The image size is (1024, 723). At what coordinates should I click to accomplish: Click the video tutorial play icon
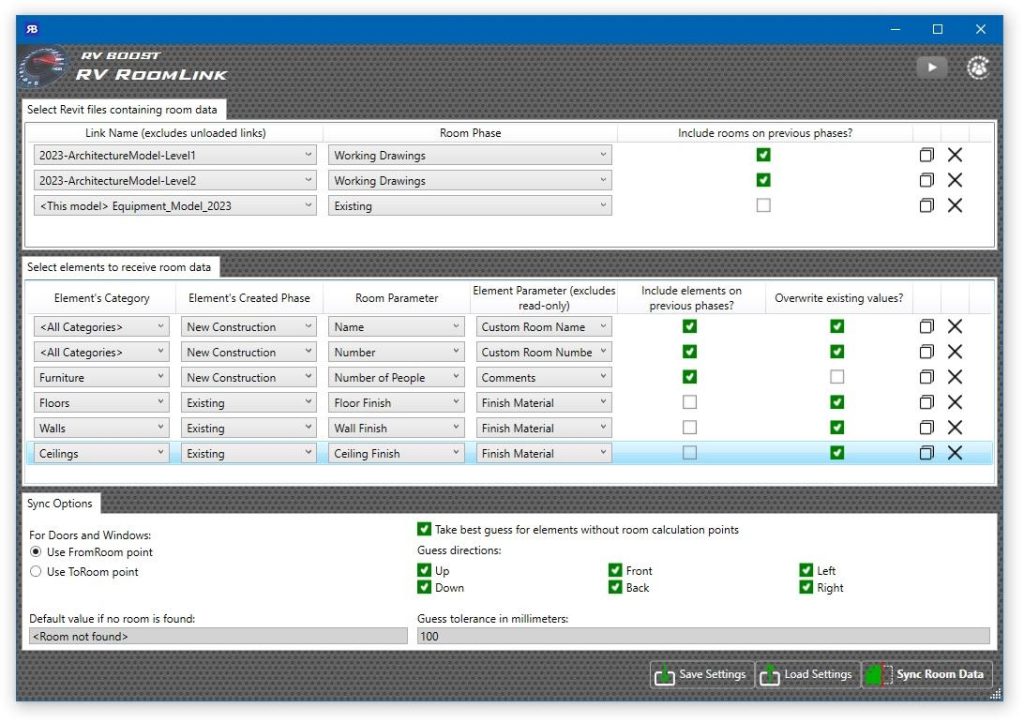932,67
